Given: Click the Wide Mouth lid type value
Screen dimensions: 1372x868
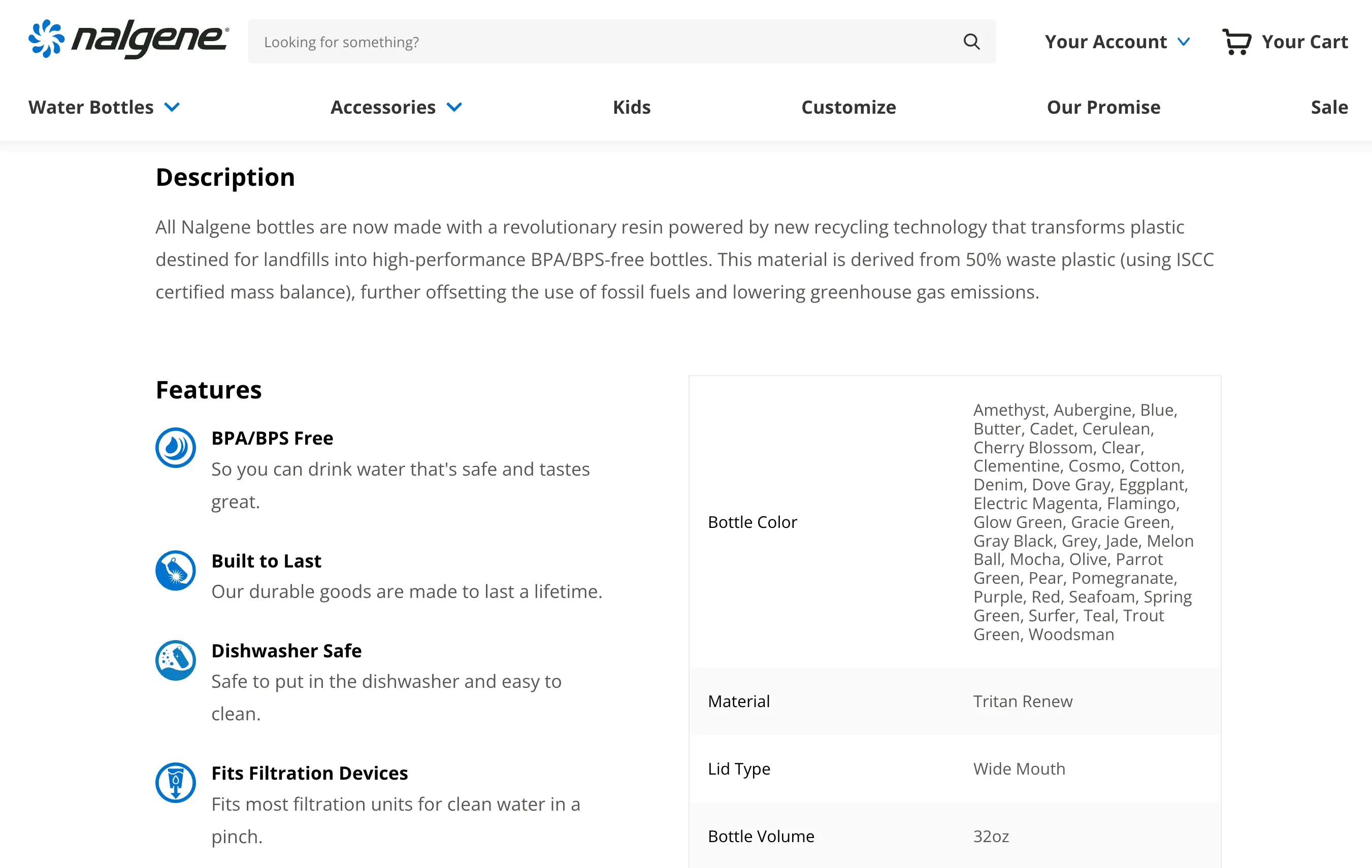Looking at the screenshot, I should click(x=1019, y=768).
